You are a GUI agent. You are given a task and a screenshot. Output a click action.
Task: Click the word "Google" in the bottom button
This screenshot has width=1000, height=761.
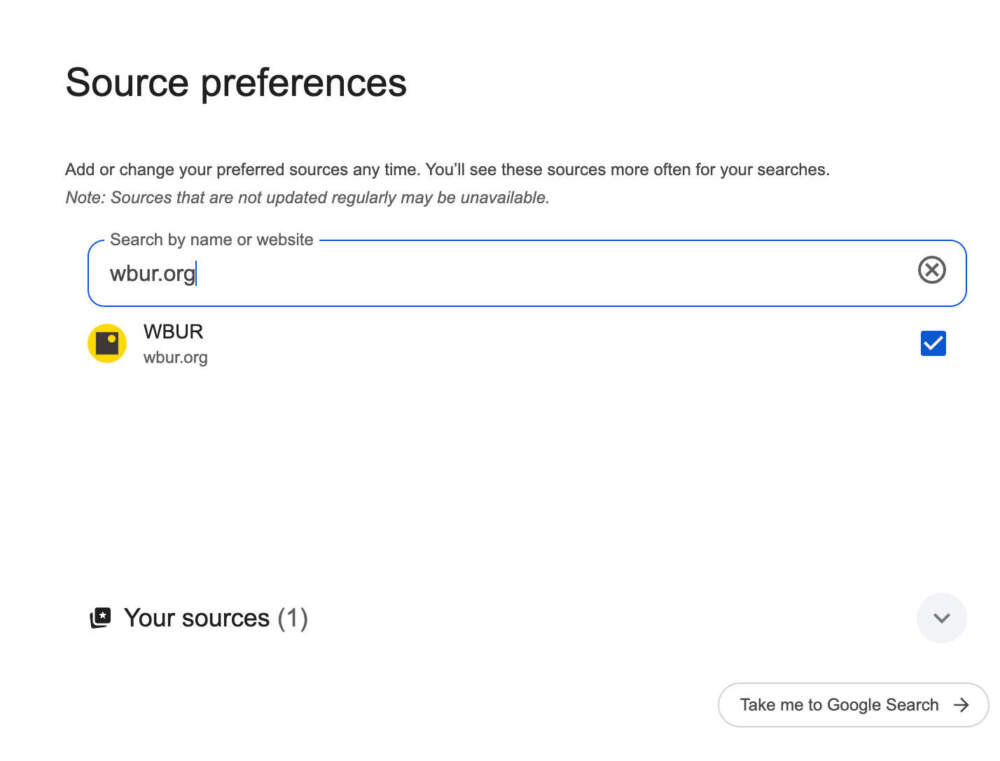click(854, 705)
